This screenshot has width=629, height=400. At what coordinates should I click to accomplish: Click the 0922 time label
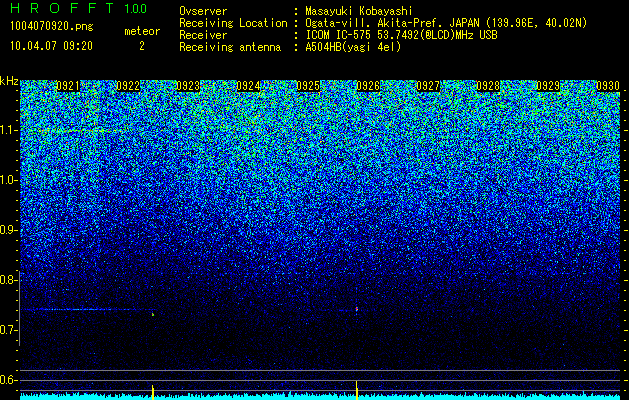pyautogui.click(x=128, y=86)
